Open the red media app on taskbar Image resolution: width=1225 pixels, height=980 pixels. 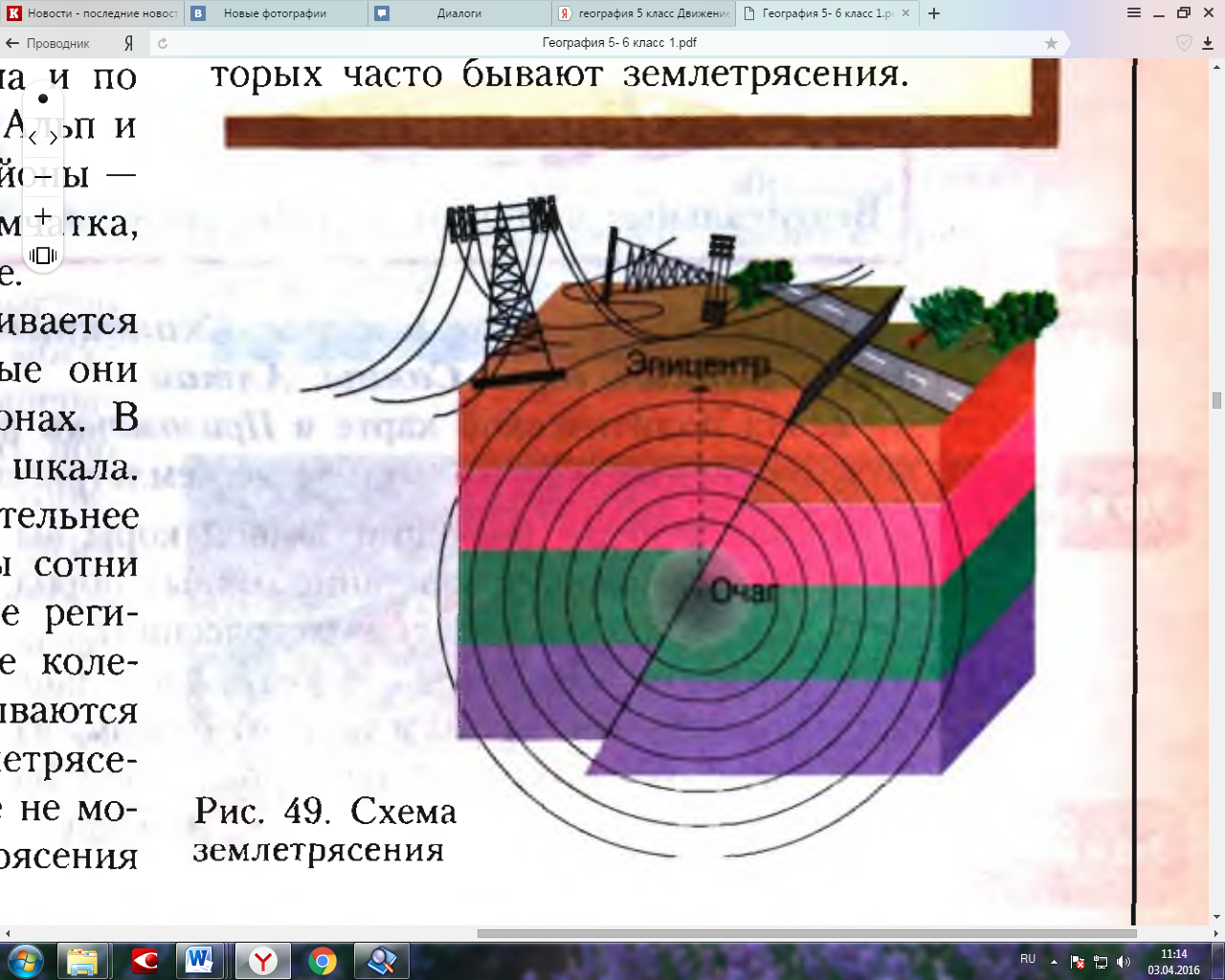click(x=145, y=961)
